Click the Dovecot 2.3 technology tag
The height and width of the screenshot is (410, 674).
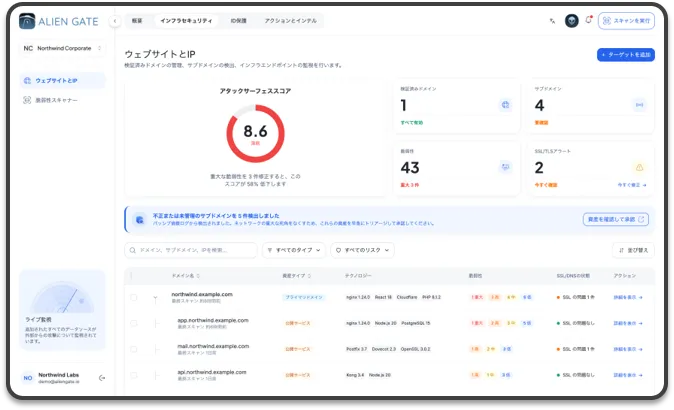click(x=383, y=349)
